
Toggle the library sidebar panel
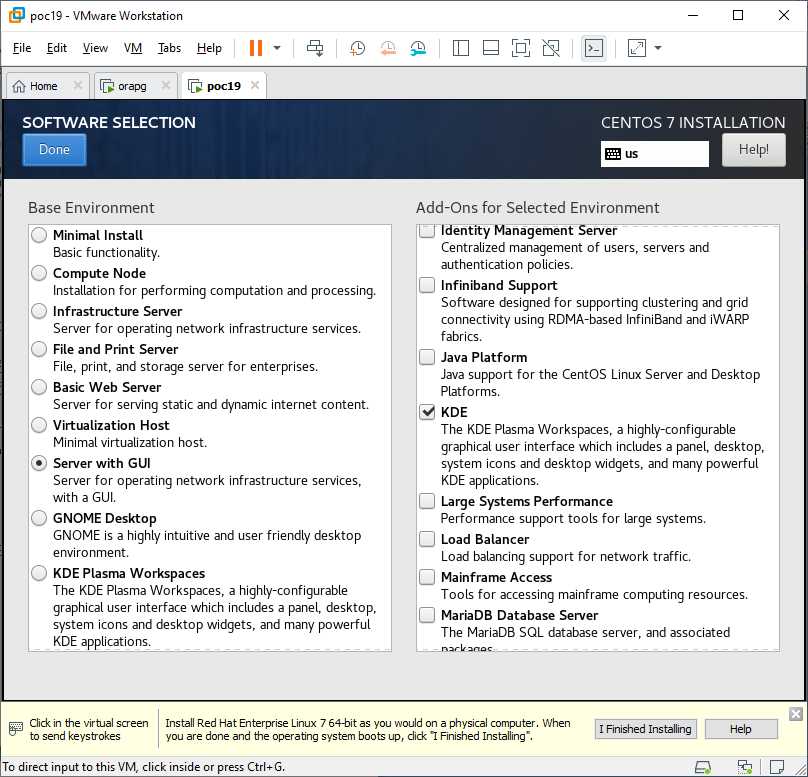461,48
